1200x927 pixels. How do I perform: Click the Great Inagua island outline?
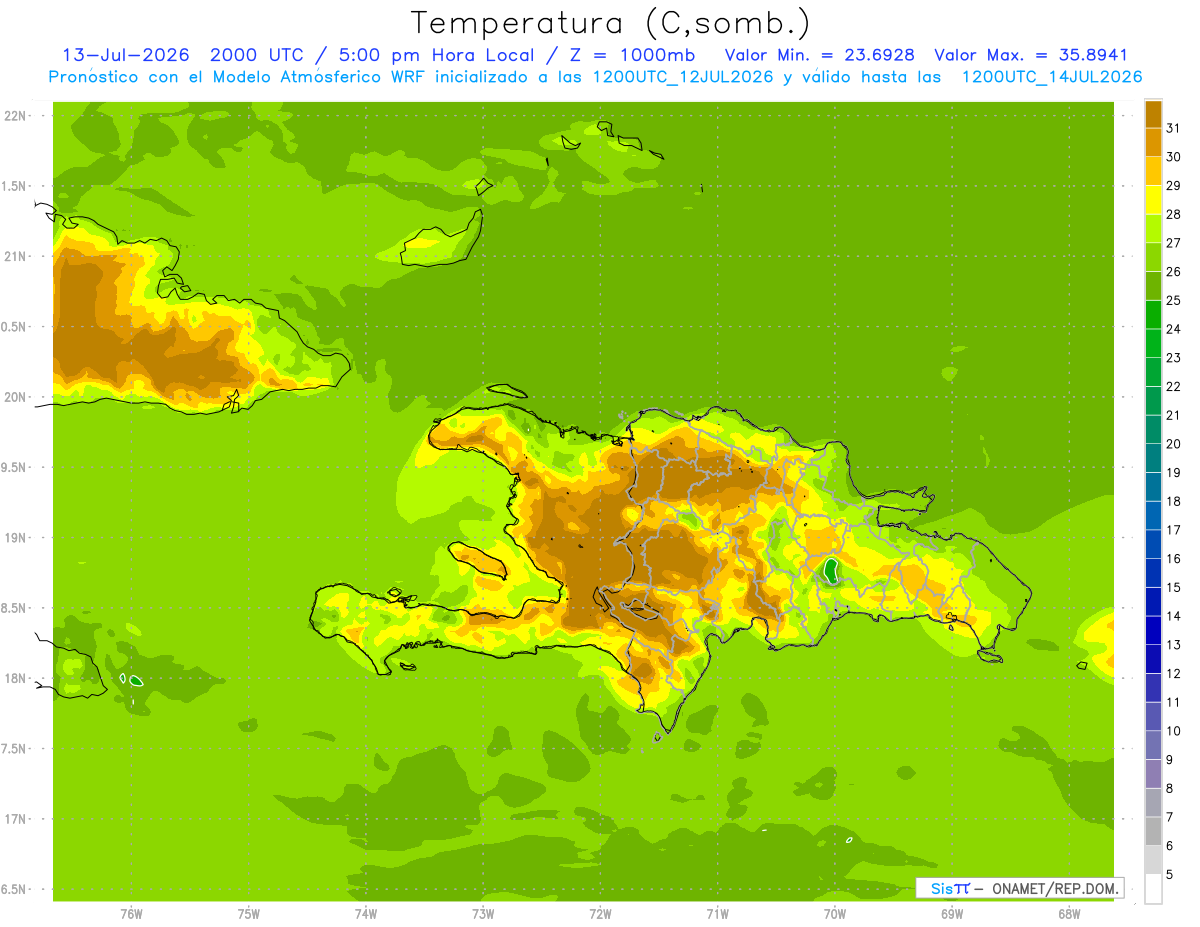(442, 238)
